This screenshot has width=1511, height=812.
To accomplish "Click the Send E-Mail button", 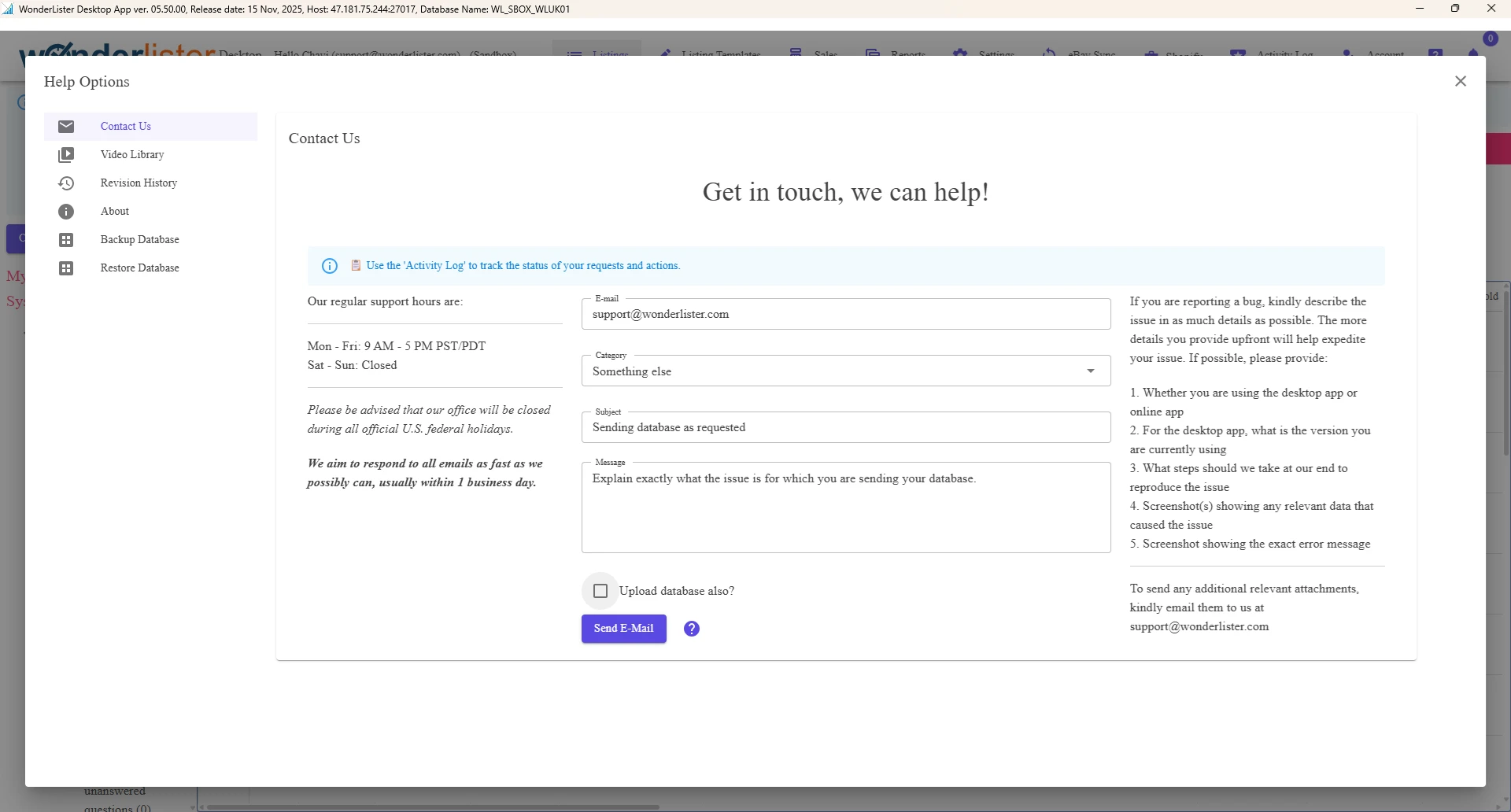I will 623,629.
